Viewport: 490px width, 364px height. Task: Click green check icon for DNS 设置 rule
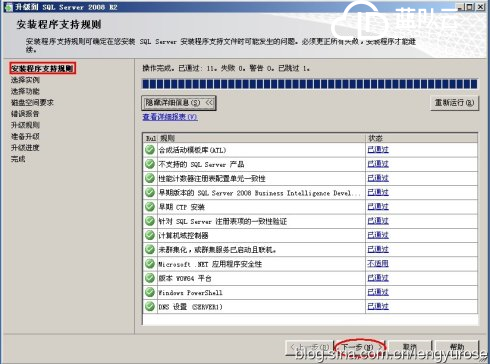point(150,306)
